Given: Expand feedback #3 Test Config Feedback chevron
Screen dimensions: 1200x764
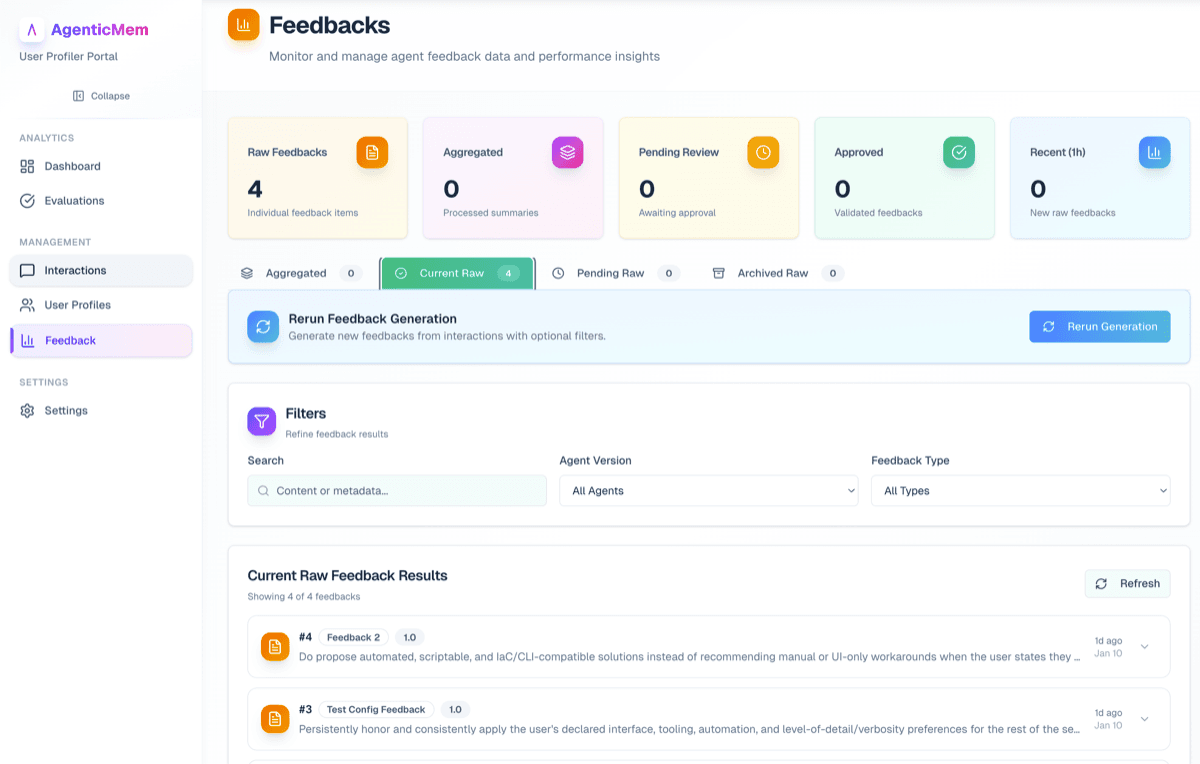Looking at the screenshot, I should pyautogui.click(x=1145, y=718).
